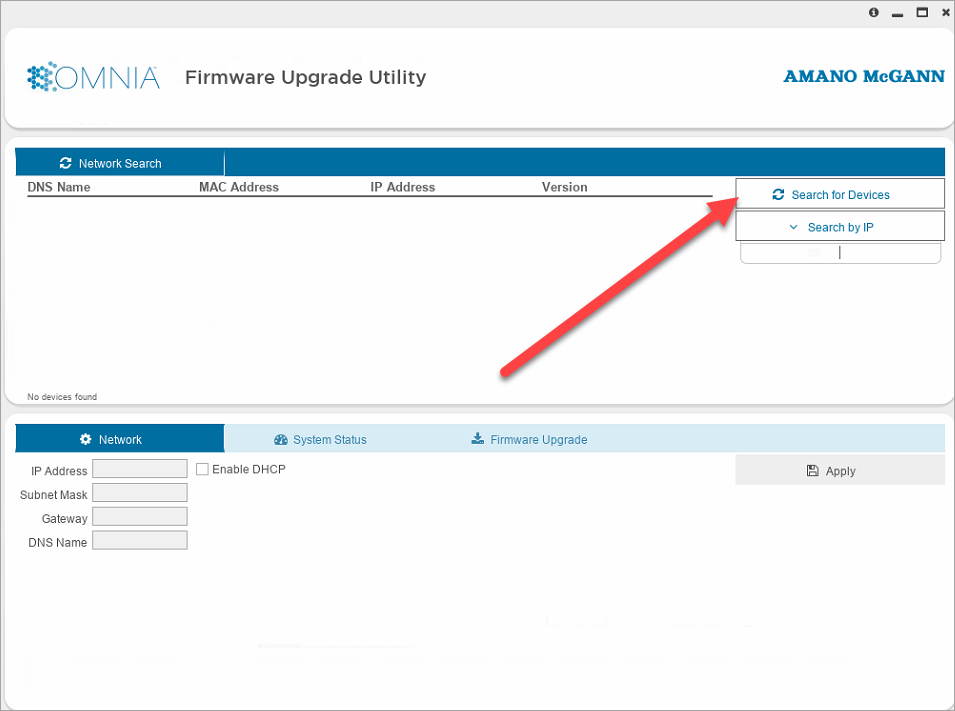
Task: Switch to the System Status tab
Action: 321,439
